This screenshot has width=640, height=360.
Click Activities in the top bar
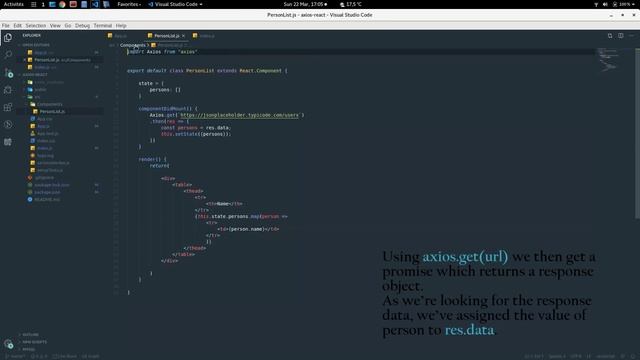coord(13,4)
